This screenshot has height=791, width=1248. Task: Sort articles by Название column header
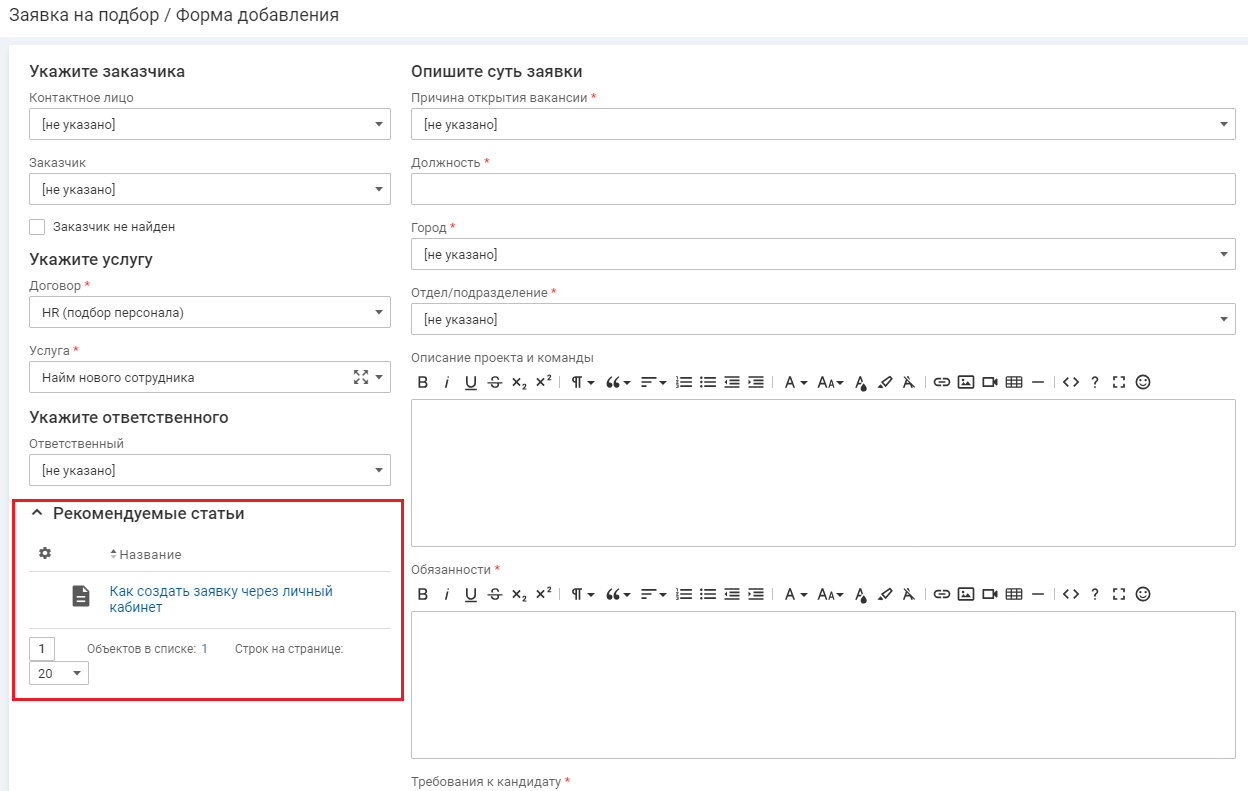[x=149, y=554]
